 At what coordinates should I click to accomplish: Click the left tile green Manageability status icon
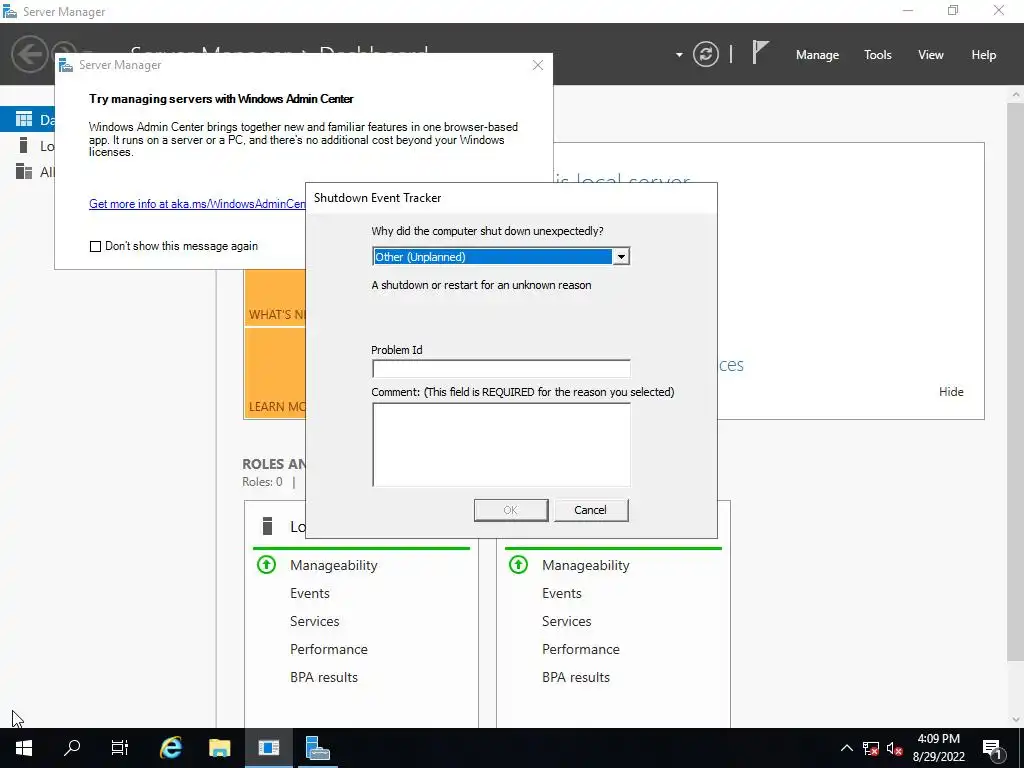click(x=266, y=565)
